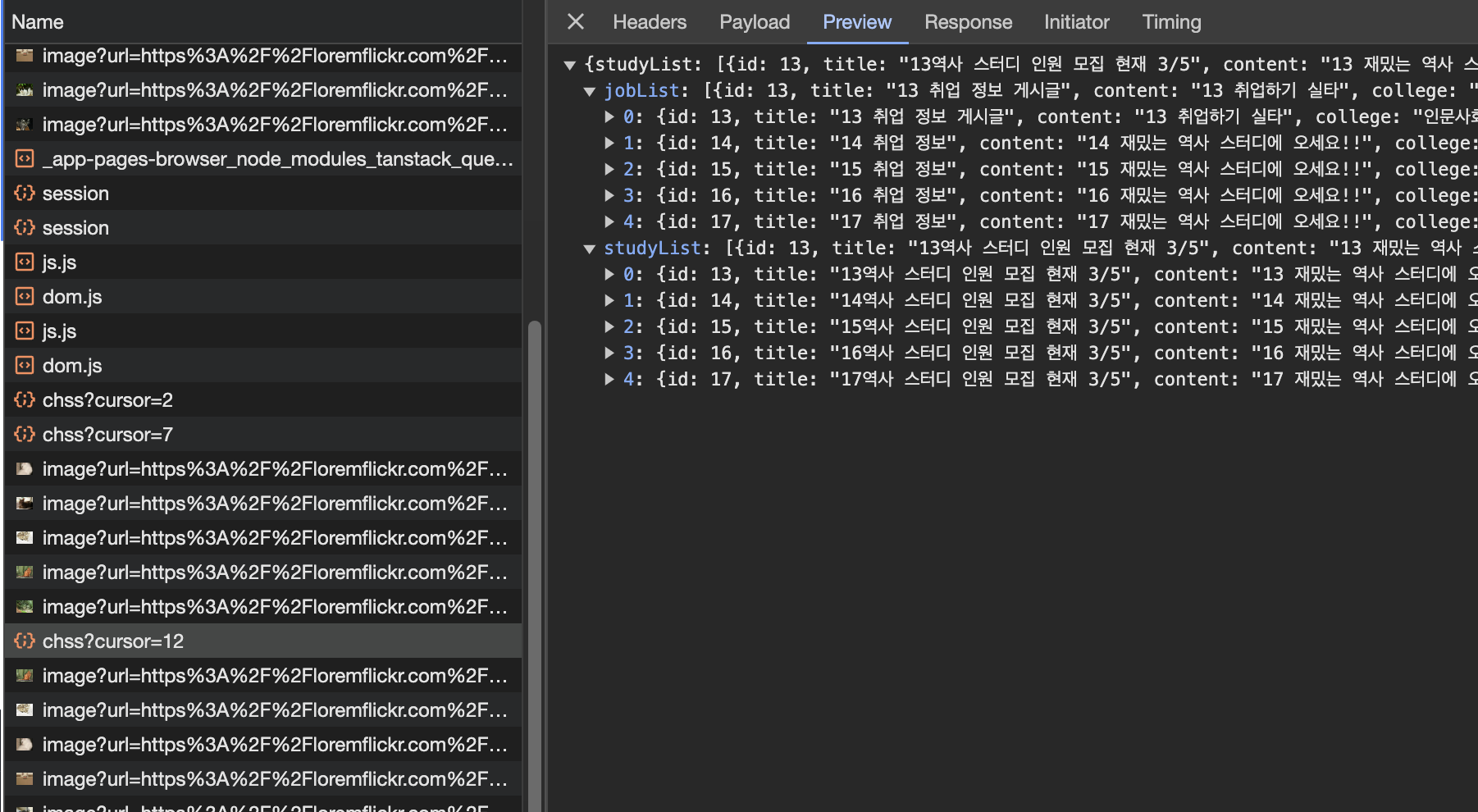Select the first session request
The height and width of the screenshot is (812, 1478).
pyautogui.click(x=263, y=194)
